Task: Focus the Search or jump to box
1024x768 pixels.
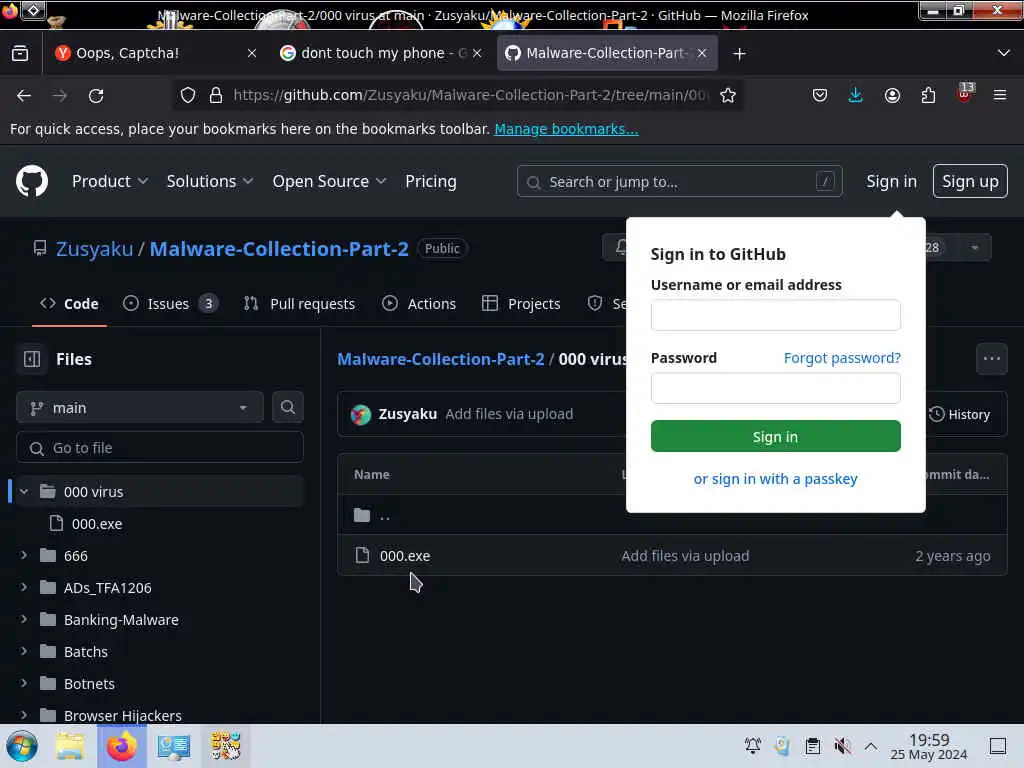Action: pos(679,182)
